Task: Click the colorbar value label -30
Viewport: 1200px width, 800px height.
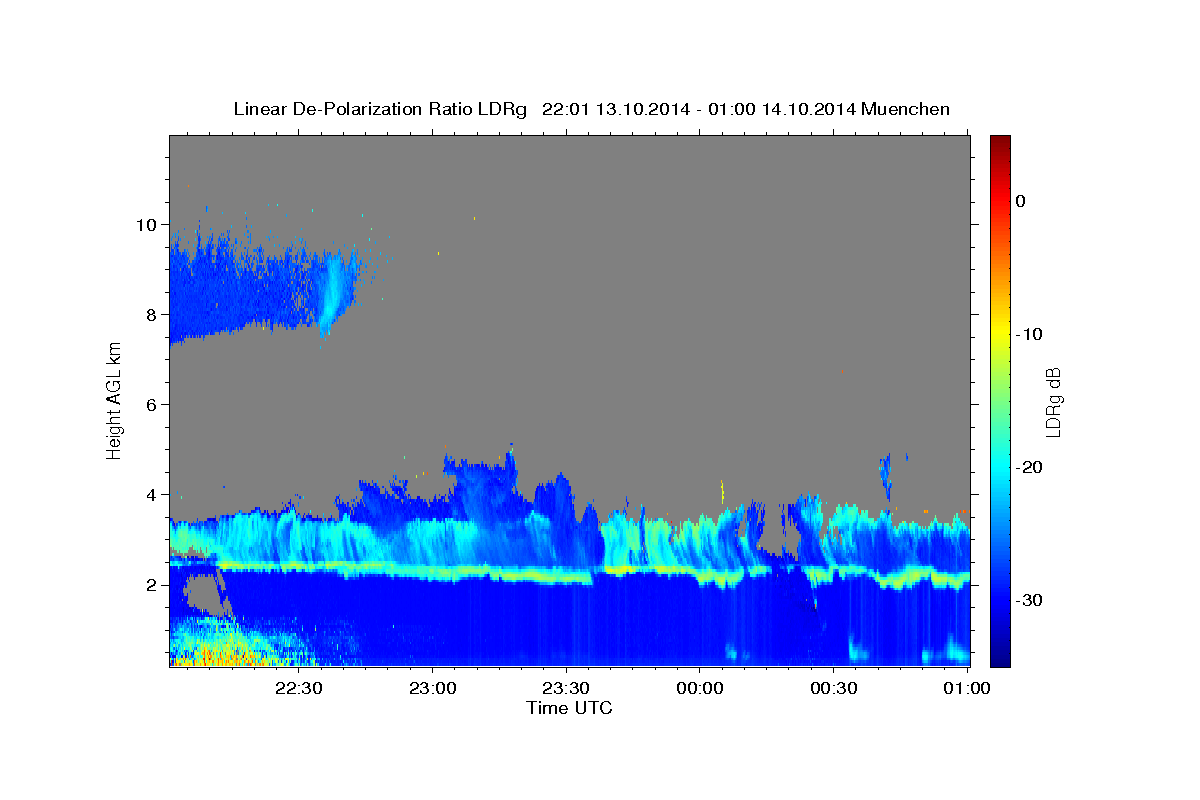Action: [1029, 600]
